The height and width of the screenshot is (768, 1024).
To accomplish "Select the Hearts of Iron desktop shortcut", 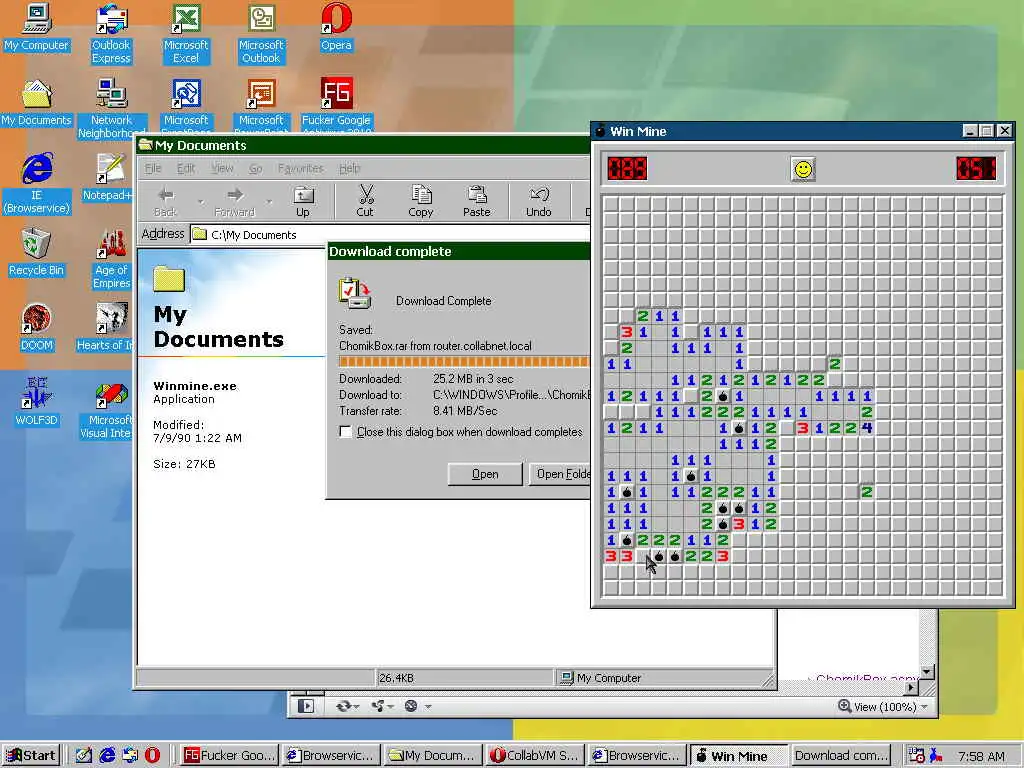I will [104, 327].
